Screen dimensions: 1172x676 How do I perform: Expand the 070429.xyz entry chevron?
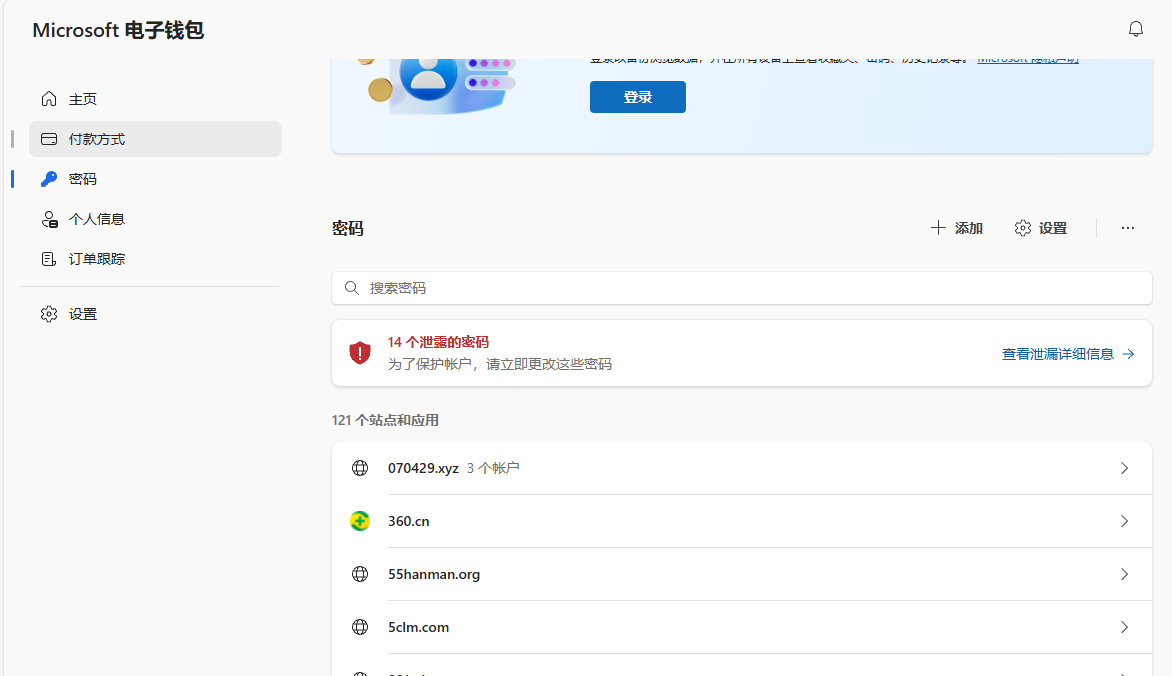pyautogui.click(x=1124, y=468)
